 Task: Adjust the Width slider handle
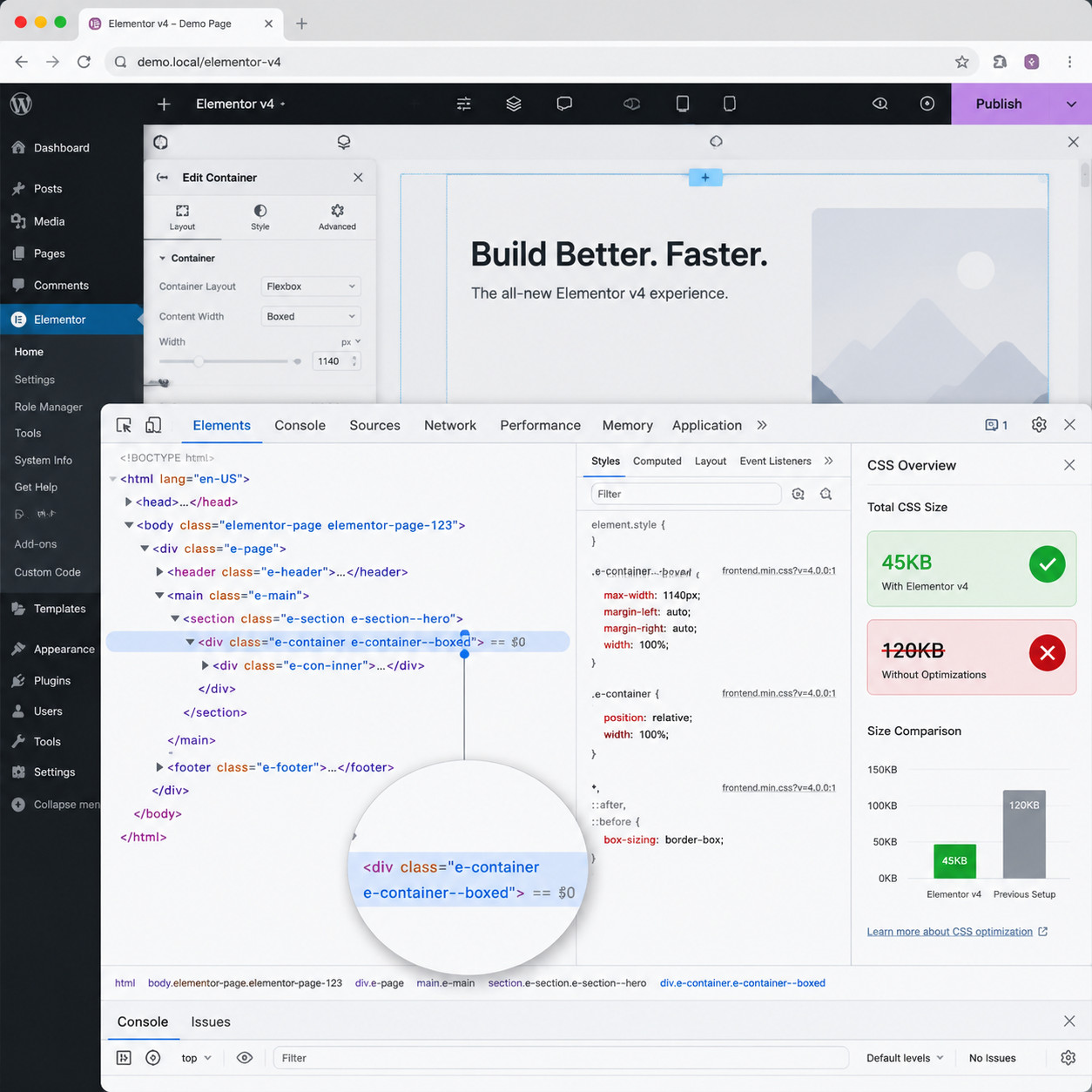click(199, 361)
